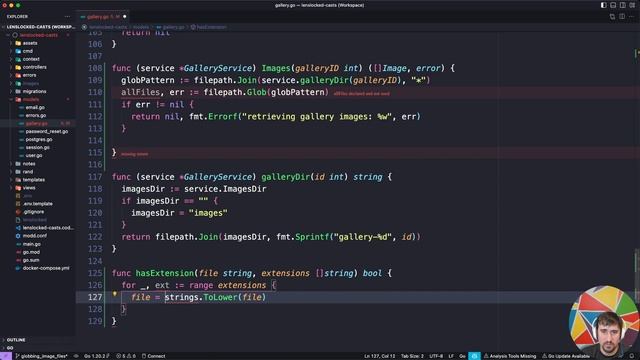
Task: Open the .gitignore file
Action: [x=33, y=212]
